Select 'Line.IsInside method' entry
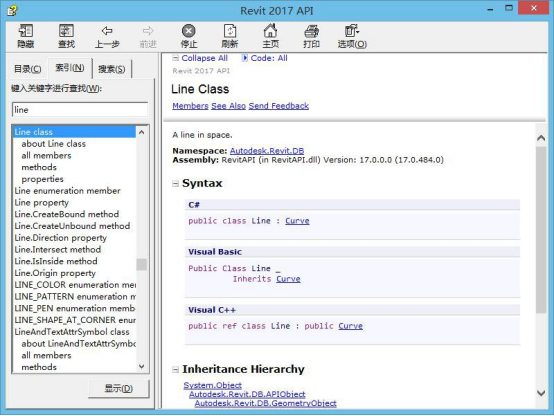 click(x=56, y=261)
